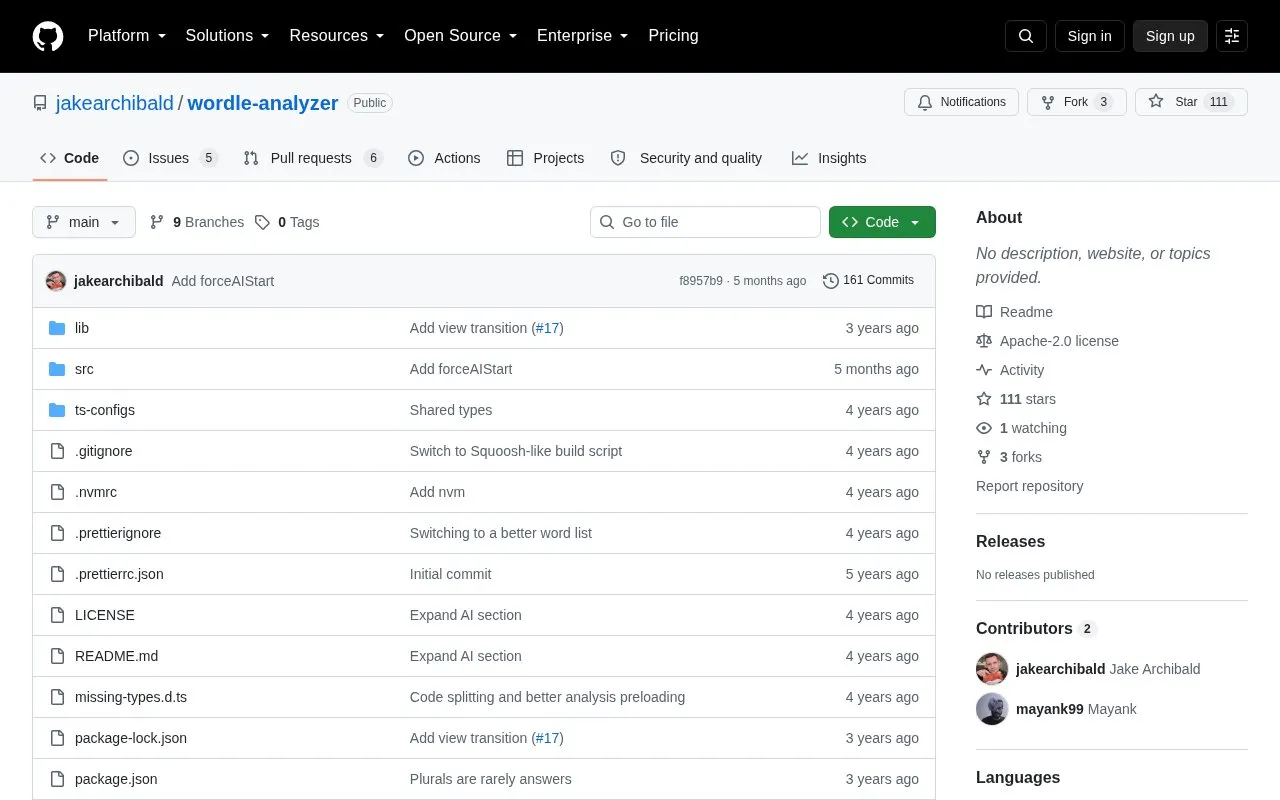This screenshot has height=800, width=1280.
Task: Open the package.json file
Action: tap(116, 779)
